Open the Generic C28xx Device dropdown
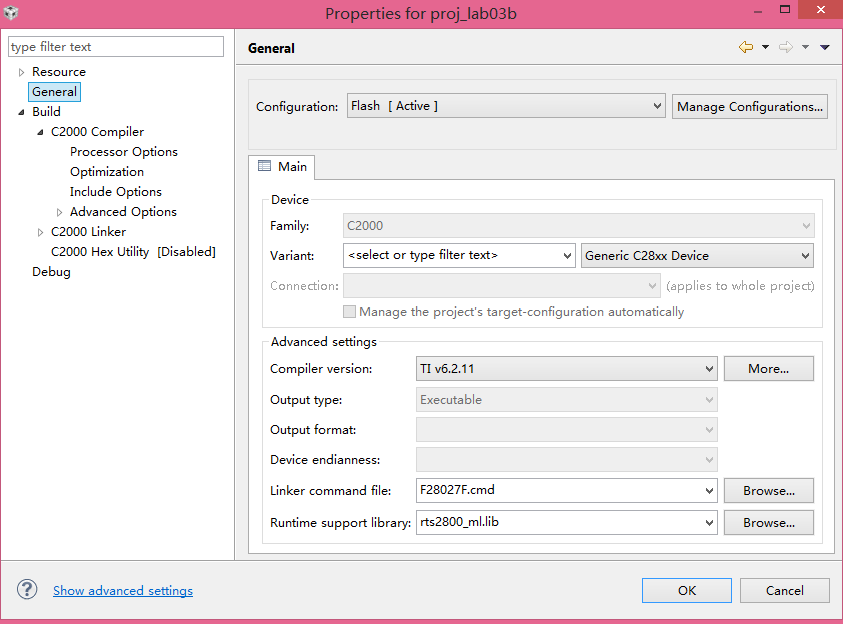Viewport: 843px width, 624px height. [697, 255]
